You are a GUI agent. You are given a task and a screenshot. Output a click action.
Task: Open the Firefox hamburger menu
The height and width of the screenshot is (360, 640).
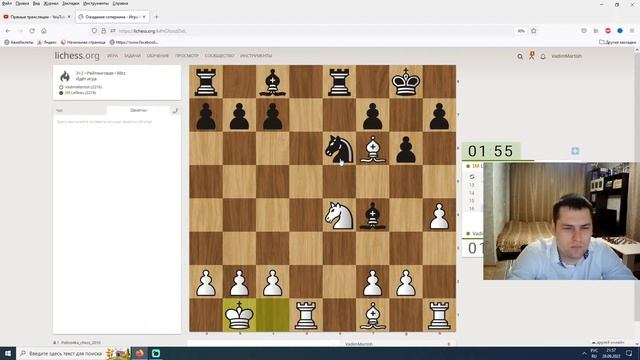632,31
